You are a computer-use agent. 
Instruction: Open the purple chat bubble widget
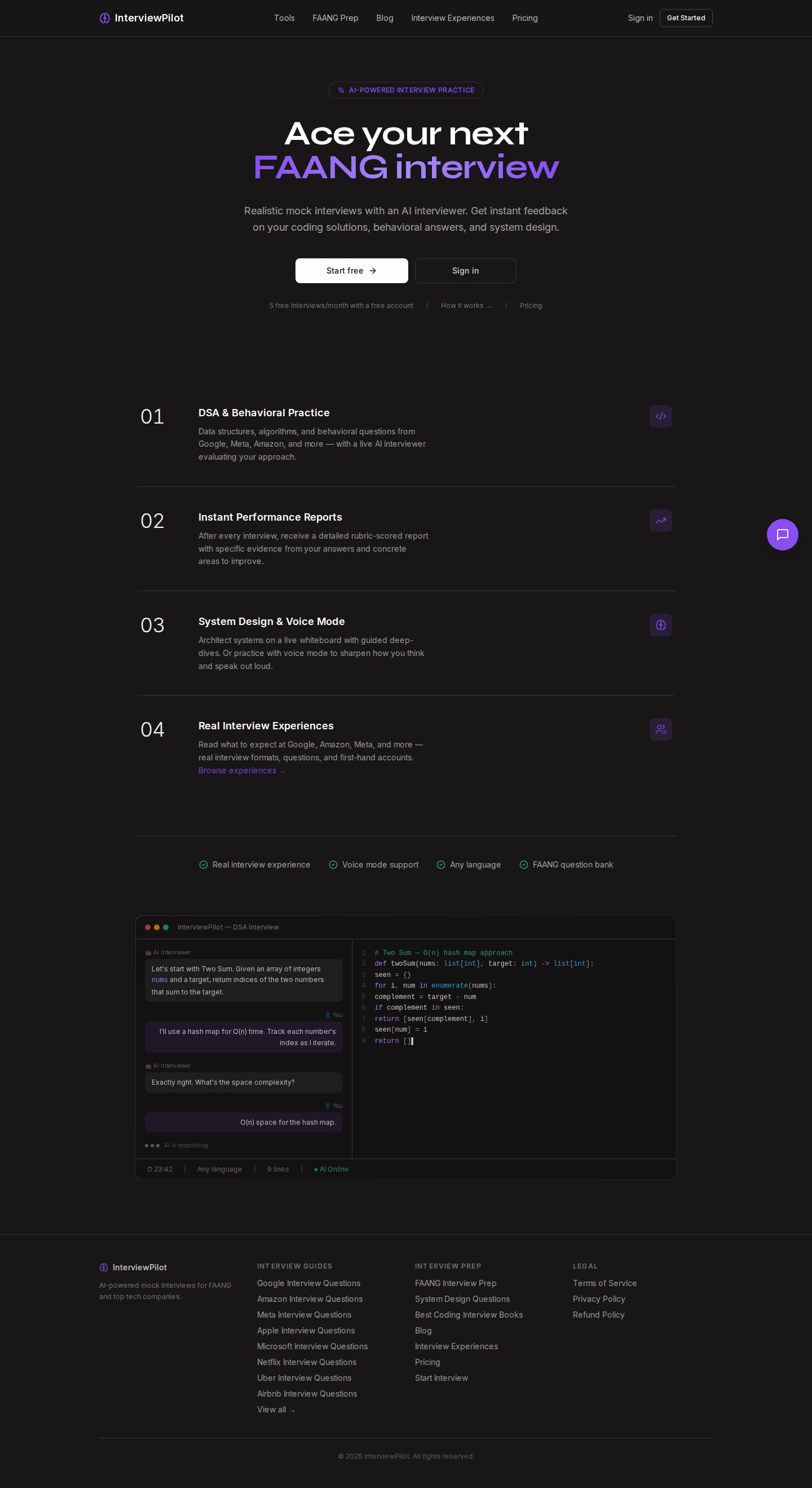[x=782, y=534]
